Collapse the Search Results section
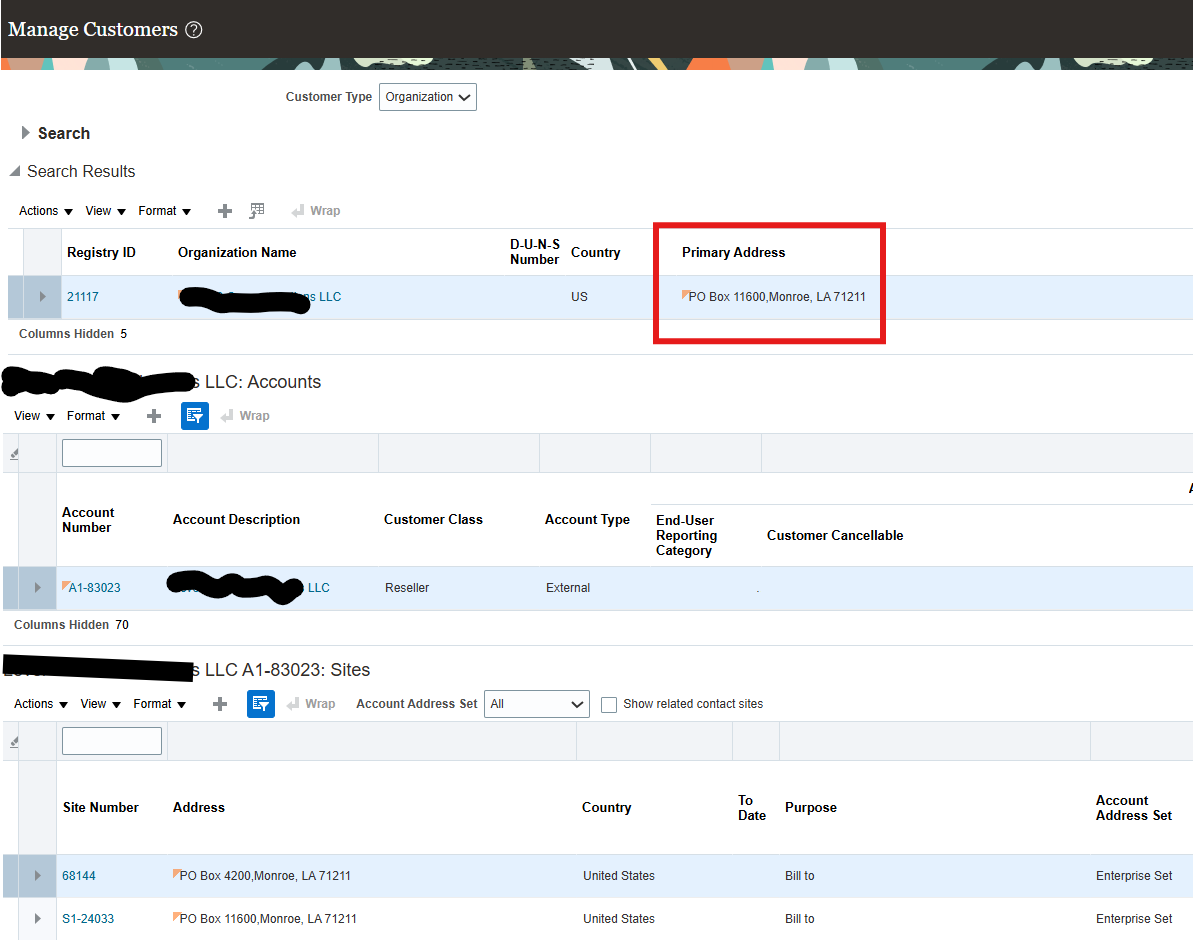The height and width of the screenshot is (940, 1193). pyautogui.click(x=14, y=171)
